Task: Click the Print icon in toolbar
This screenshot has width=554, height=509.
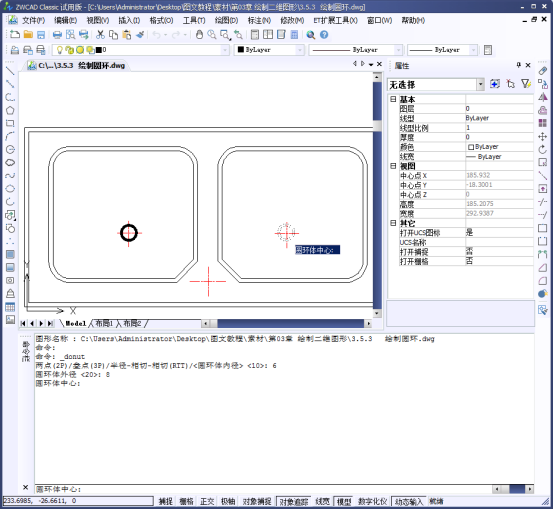Action: (x=57, y=35)
